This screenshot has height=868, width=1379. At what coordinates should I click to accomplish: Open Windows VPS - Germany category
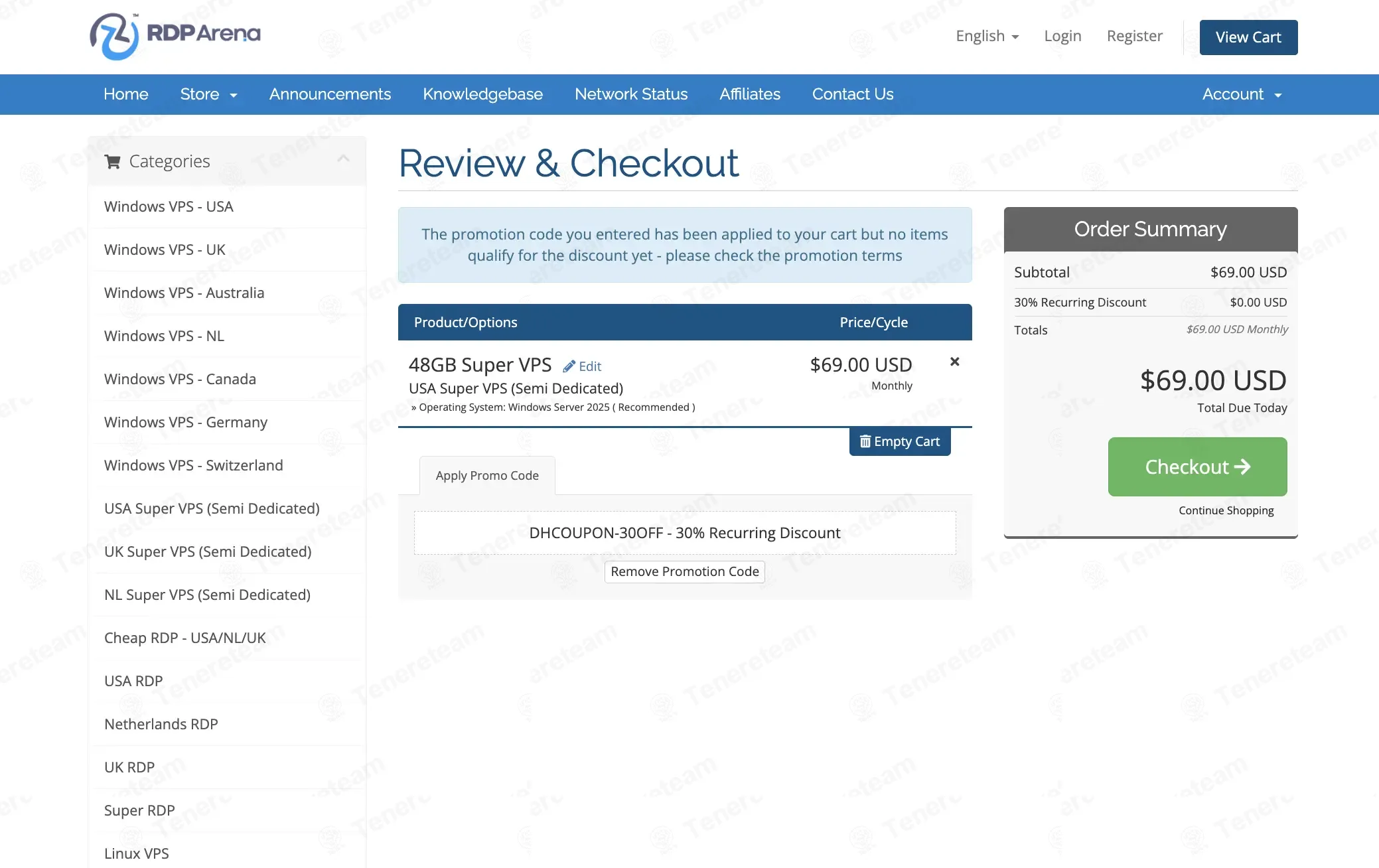click(x=227, y=422)
